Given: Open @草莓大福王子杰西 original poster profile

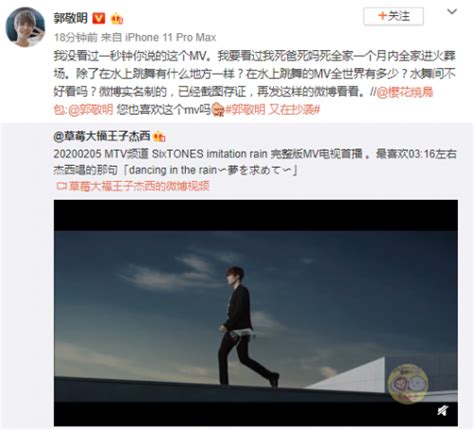Looking at the screenshot, I should pos(102,136).
